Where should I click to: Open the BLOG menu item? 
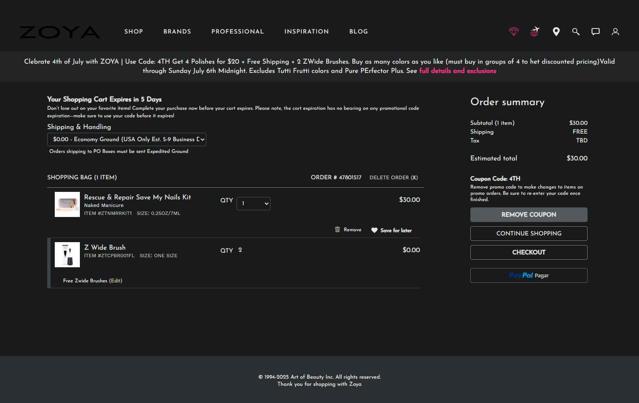point(359,32)
